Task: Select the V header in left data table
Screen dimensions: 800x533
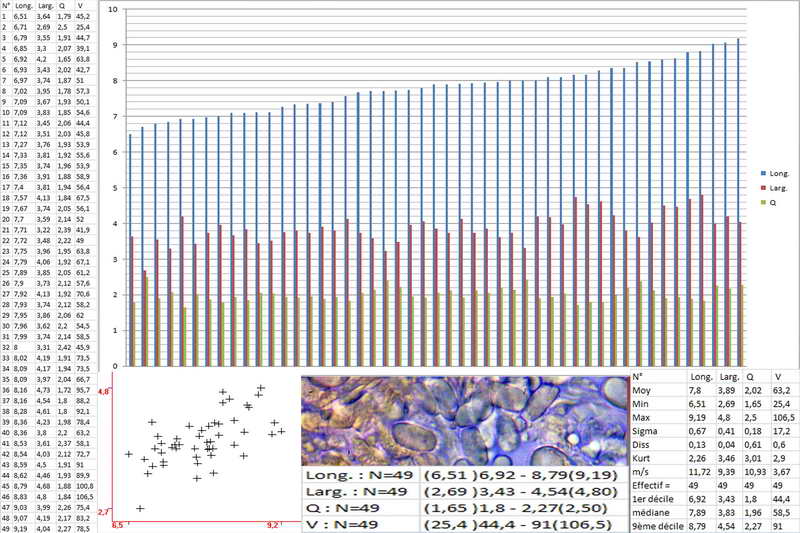Action: (x=80, y=6)
